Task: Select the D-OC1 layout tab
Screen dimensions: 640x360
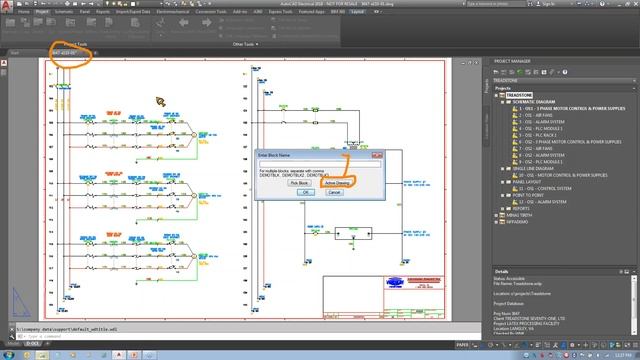Action: coord(32,344)
